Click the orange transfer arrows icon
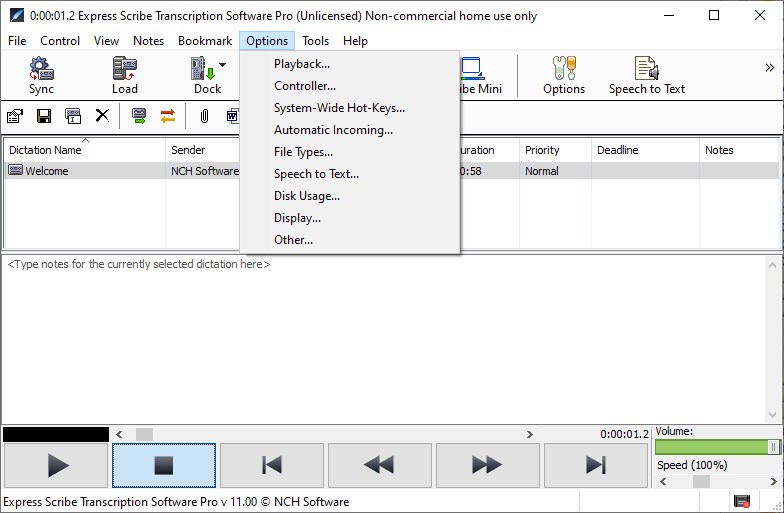The width and height of the screenshot is (784, 513). pos(168,116)
